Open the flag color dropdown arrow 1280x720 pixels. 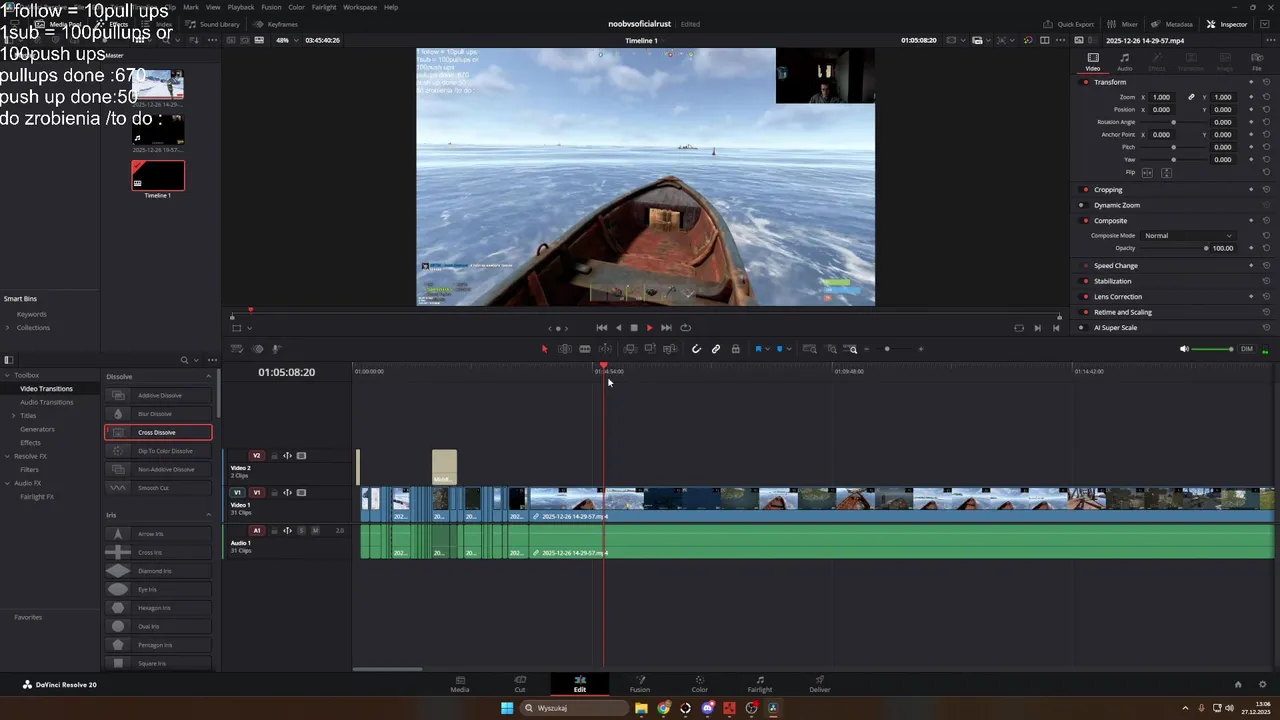tap(767, 349)
